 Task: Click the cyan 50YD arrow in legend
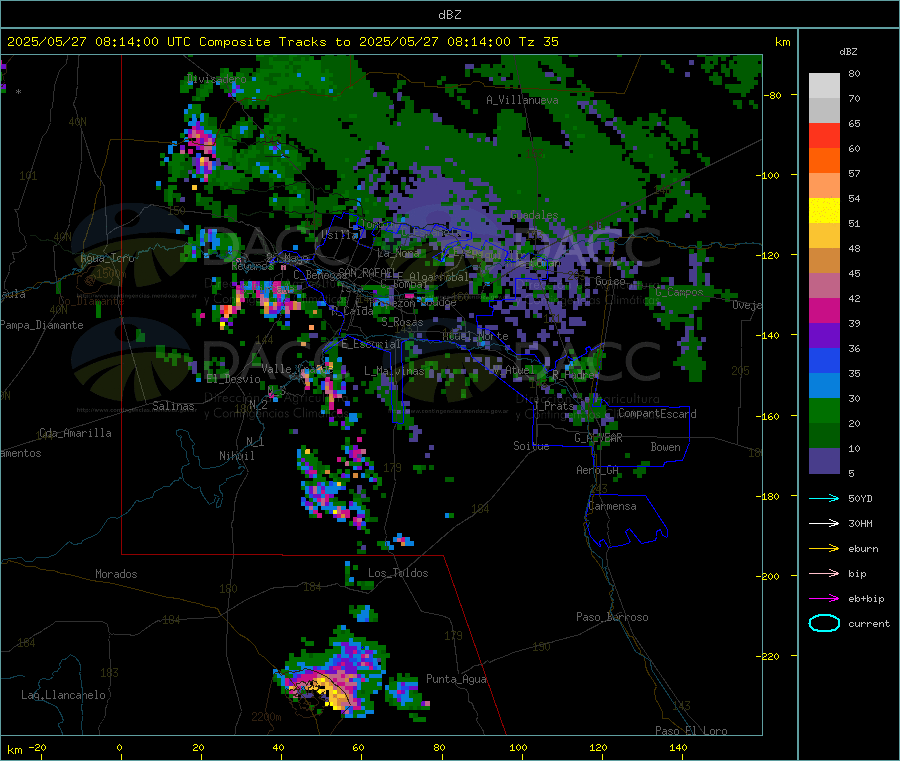coord(824,498)
